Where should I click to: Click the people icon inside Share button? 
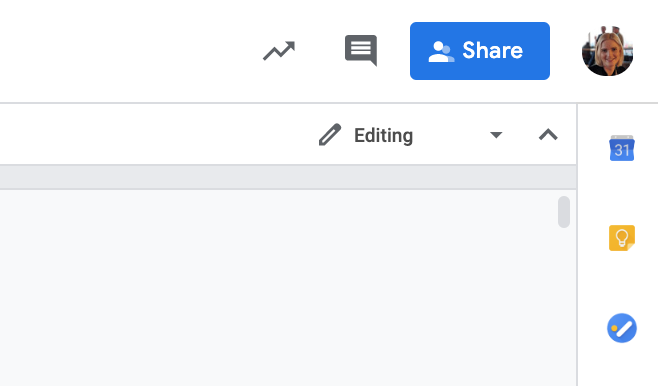(x=441, y=52)
